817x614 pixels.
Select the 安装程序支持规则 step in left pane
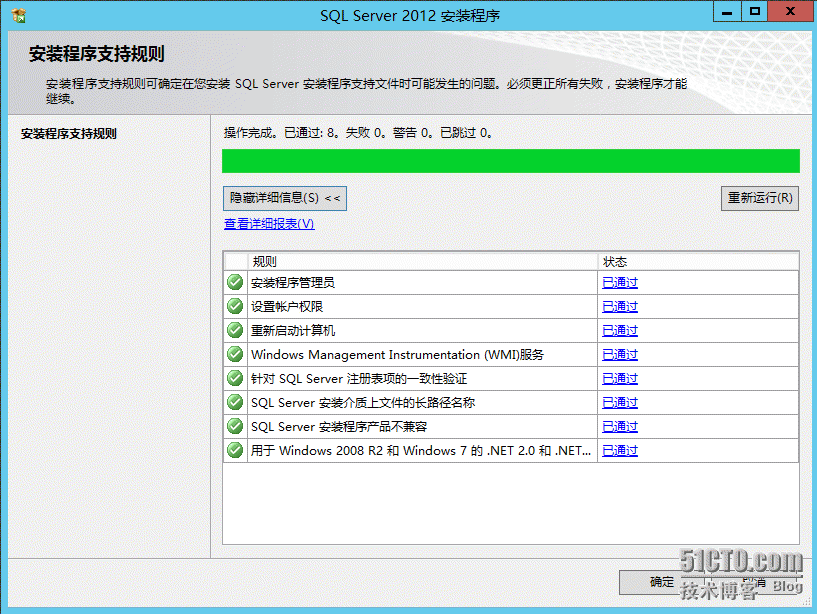(69, 133)
